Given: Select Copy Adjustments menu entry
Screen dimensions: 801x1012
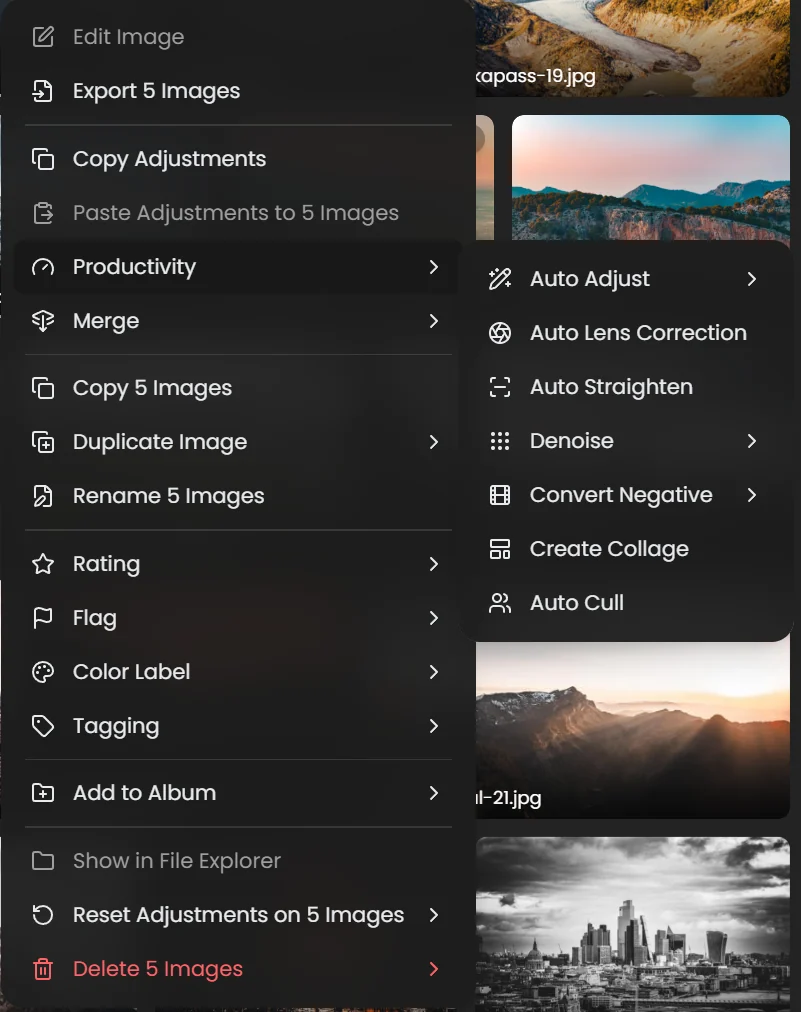Looking at the screenshot, I should [x=238, y=159].
